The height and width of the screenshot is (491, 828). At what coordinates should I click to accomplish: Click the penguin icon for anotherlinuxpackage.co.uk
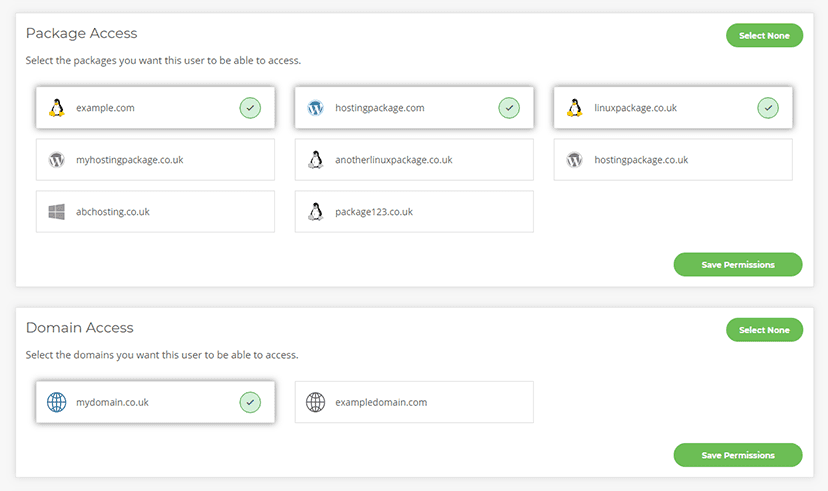pyautogui.click(x=316, y=159)
